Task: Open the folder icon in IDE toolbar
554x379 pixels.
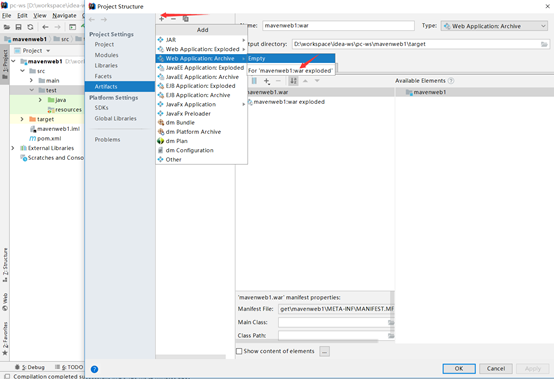Action: (x=7, y=27)
